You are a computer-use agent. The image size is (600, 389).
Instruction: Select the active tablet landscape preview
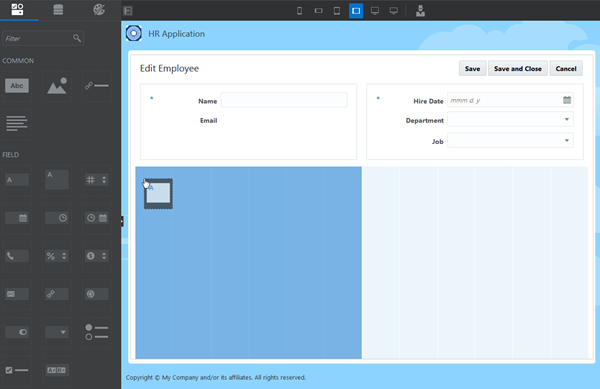356,11
